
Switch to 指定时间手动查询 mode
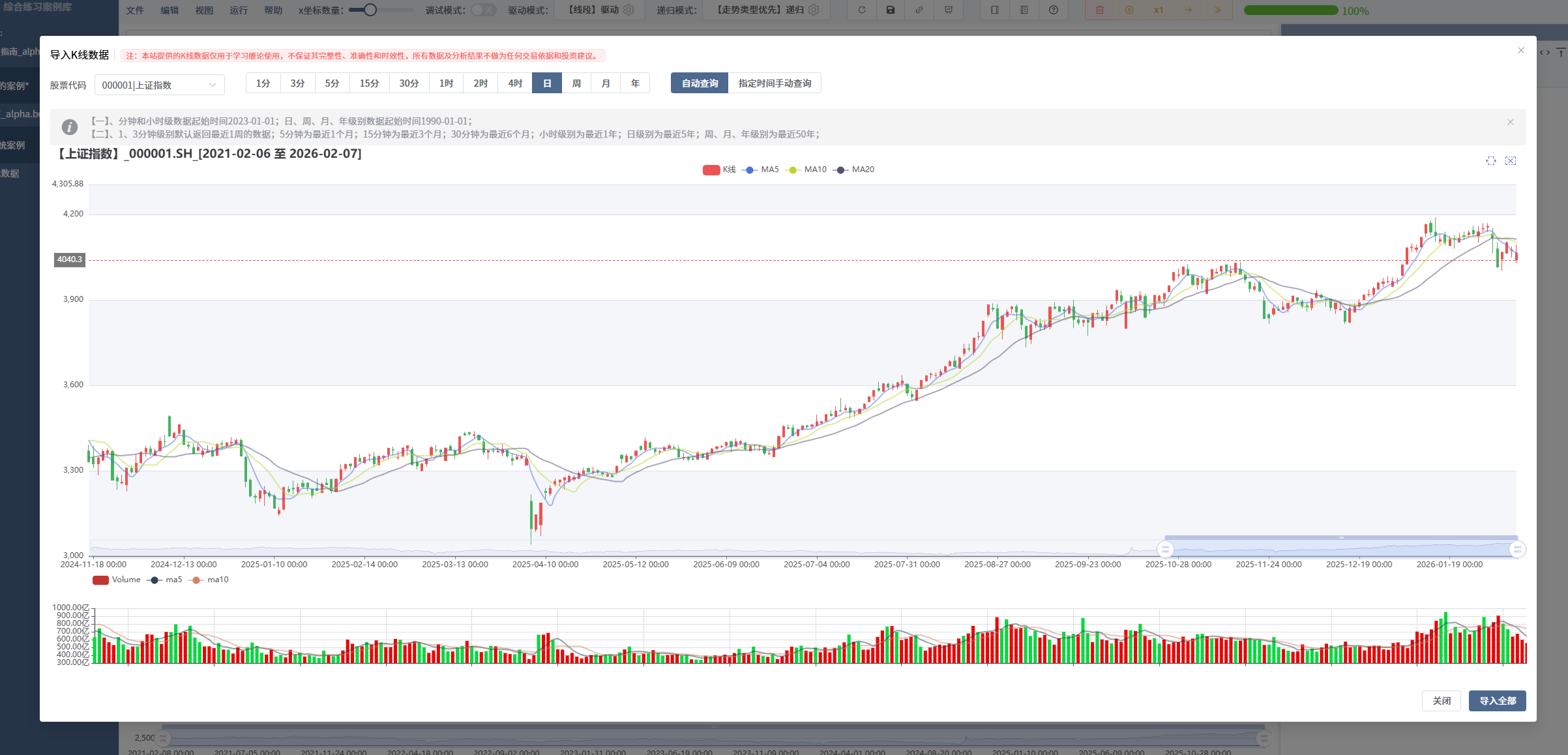[775, 83]
